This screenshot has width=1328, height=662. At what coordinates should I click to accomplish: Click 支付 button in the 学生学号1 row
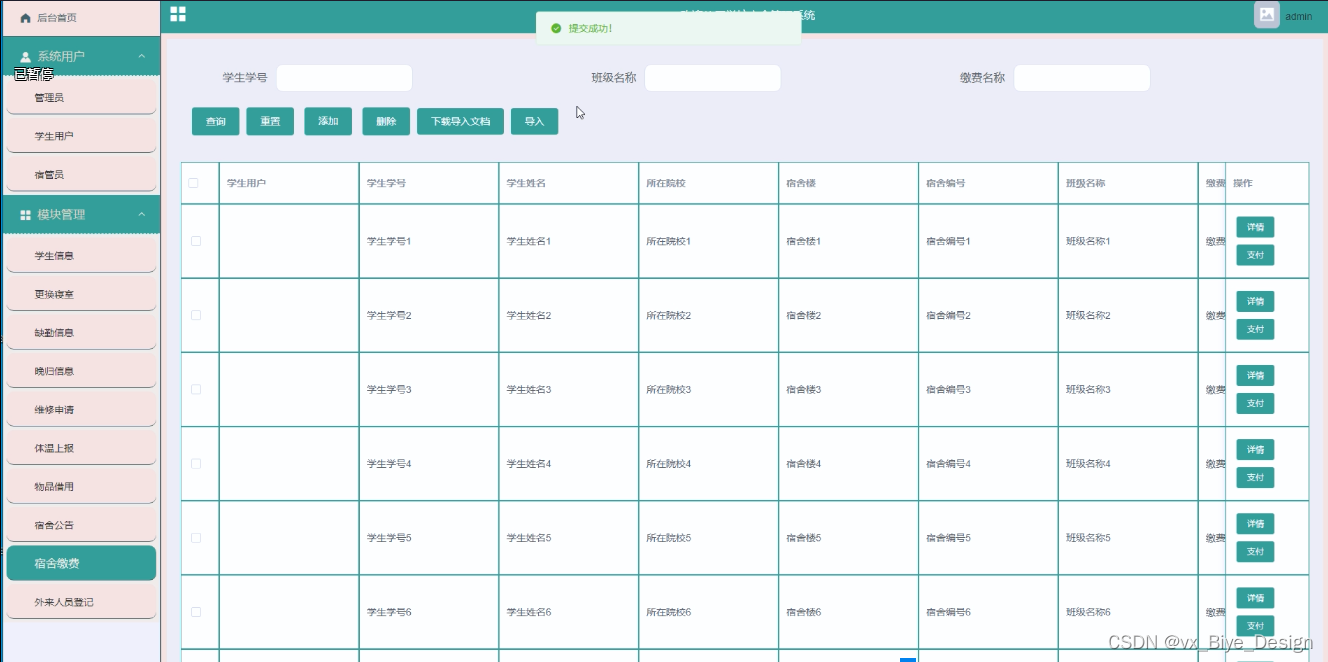1255,255
